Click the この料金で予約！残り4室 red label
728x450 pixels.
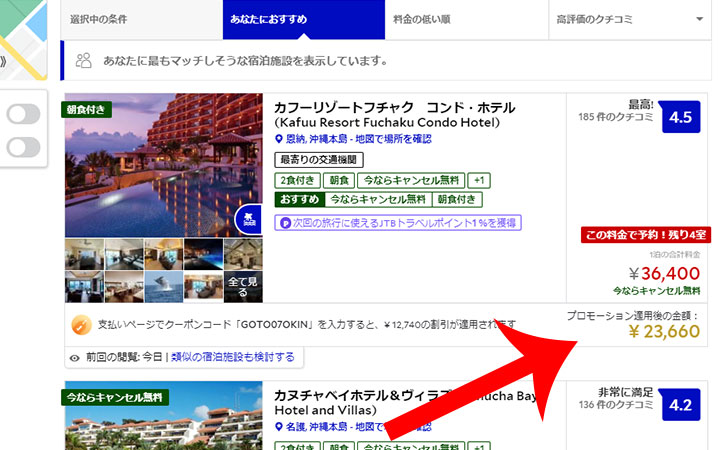click(x=645, y=235)
